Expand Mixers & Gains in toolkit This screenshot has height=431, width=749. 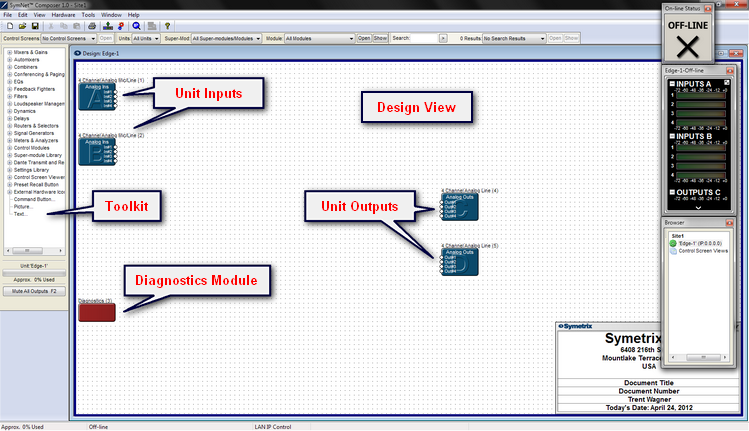(x=10, y=52)
